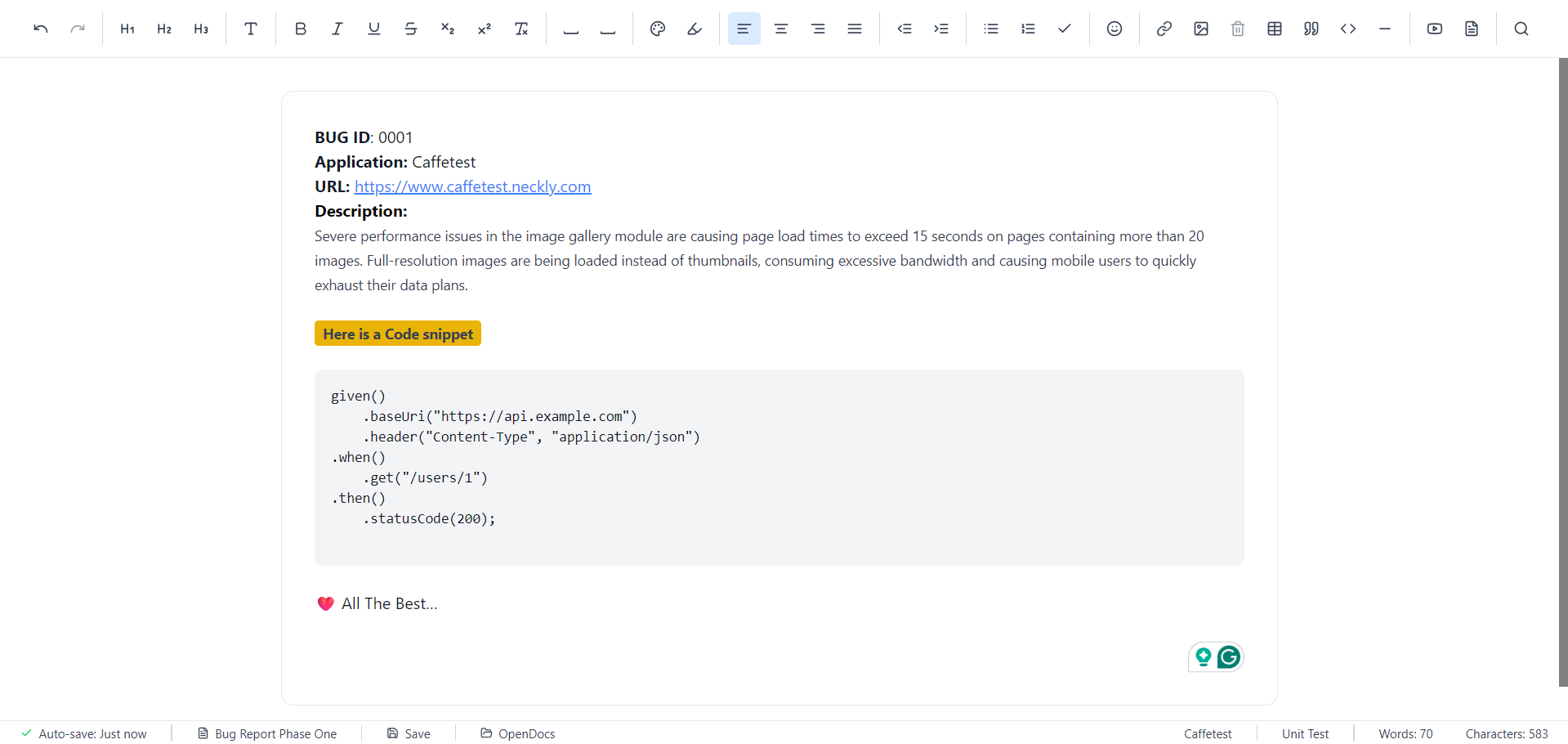
Task: Click the Unit Test status bar label
Action: 1305,733
